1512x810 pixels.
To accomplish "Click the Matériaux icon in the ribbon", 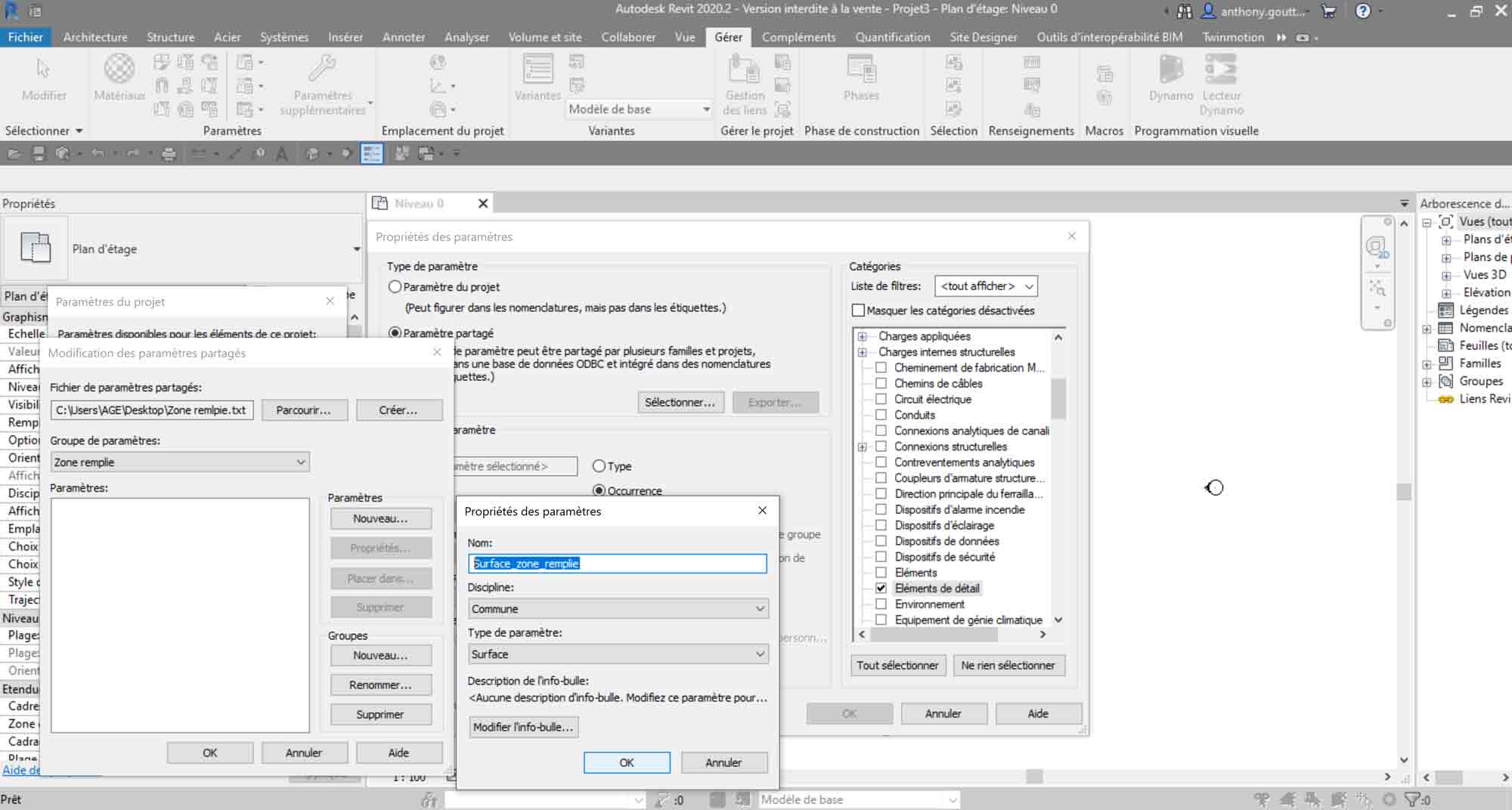I will [x=119, y=69].
